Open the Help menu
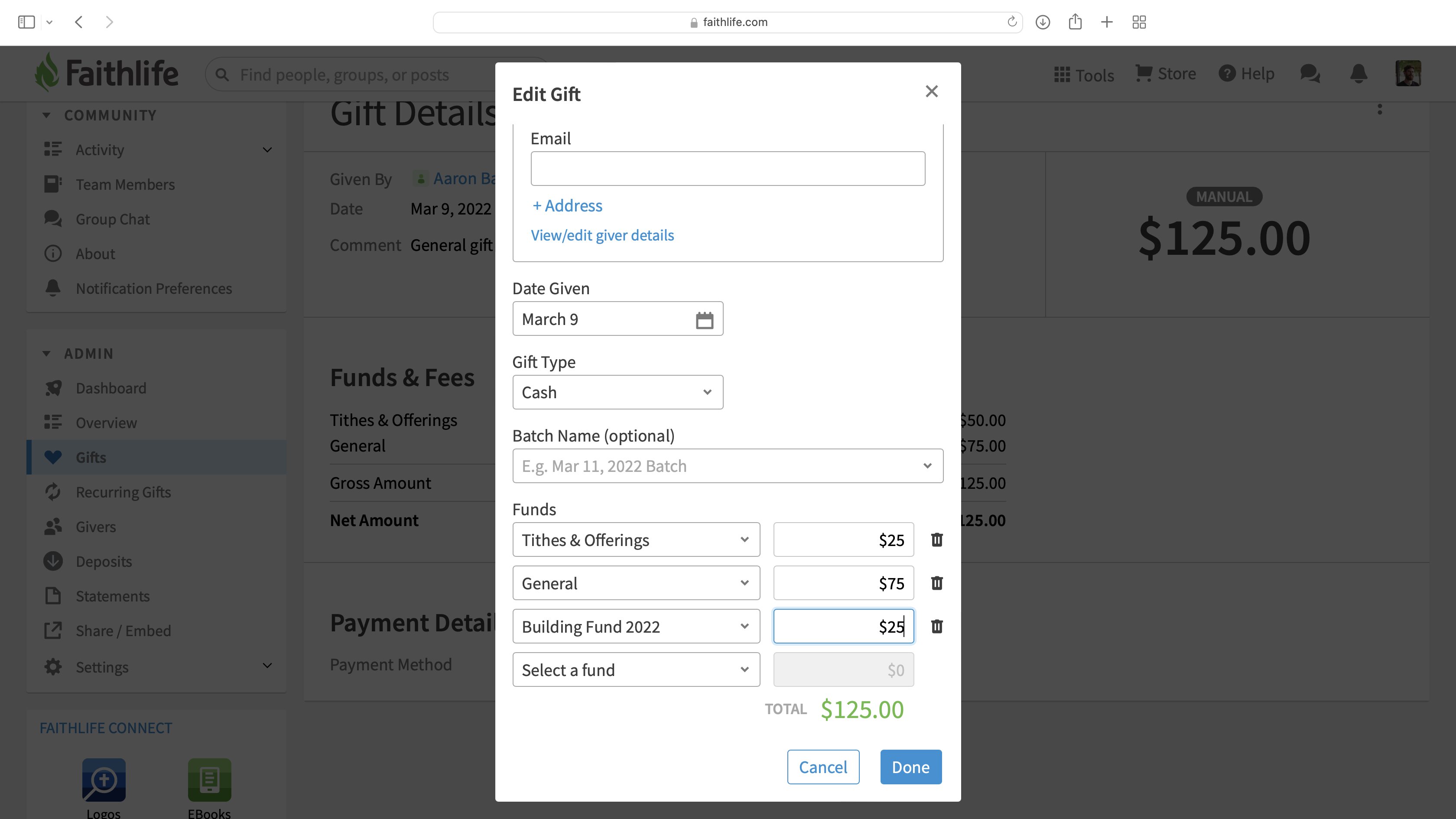1456x819 pixels. [1246, 74]
